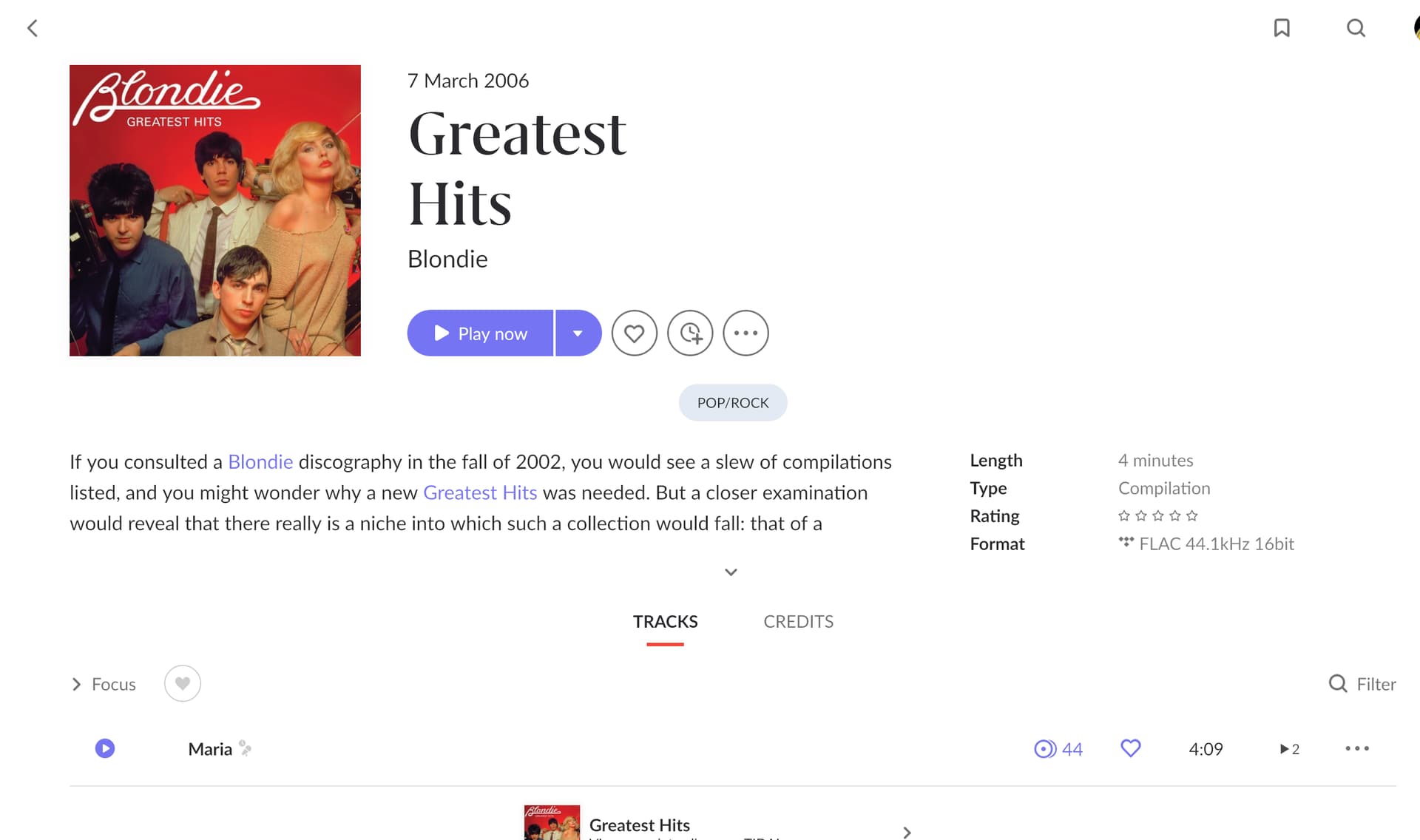Open three-dot menu for the Maria track
This screenshot has height=840, width=1420.
pos(1357,748)
